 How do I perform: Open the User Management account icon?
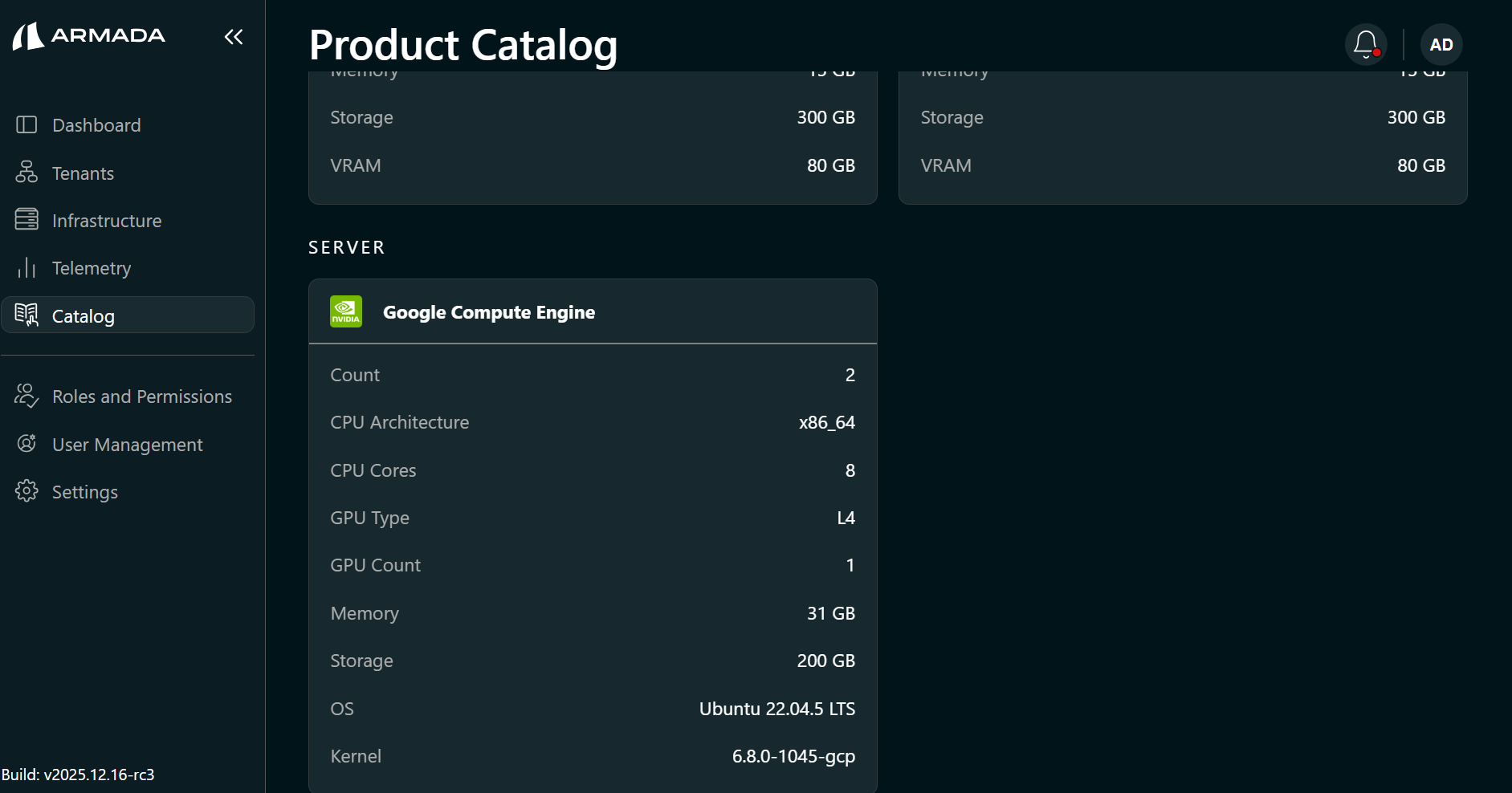pos(26,444)
